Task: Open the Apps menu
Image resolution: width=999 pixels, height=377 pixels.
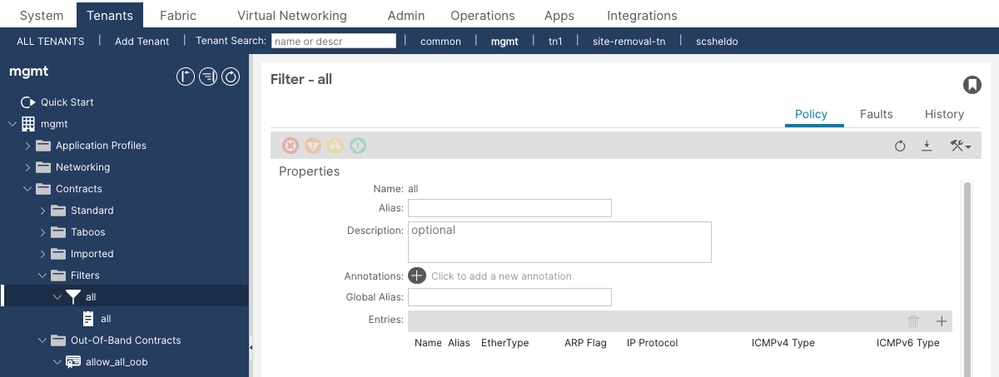Action: (x=559, y=15)
